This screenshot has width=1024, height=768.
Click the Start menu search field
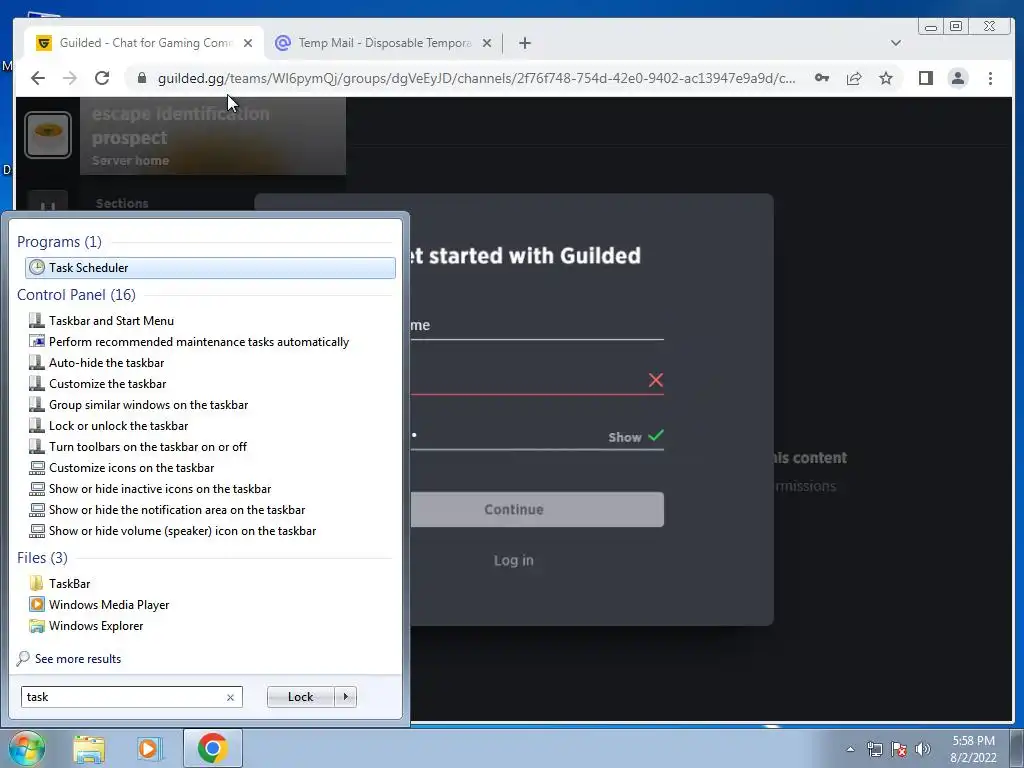click(x=124, y=697)
